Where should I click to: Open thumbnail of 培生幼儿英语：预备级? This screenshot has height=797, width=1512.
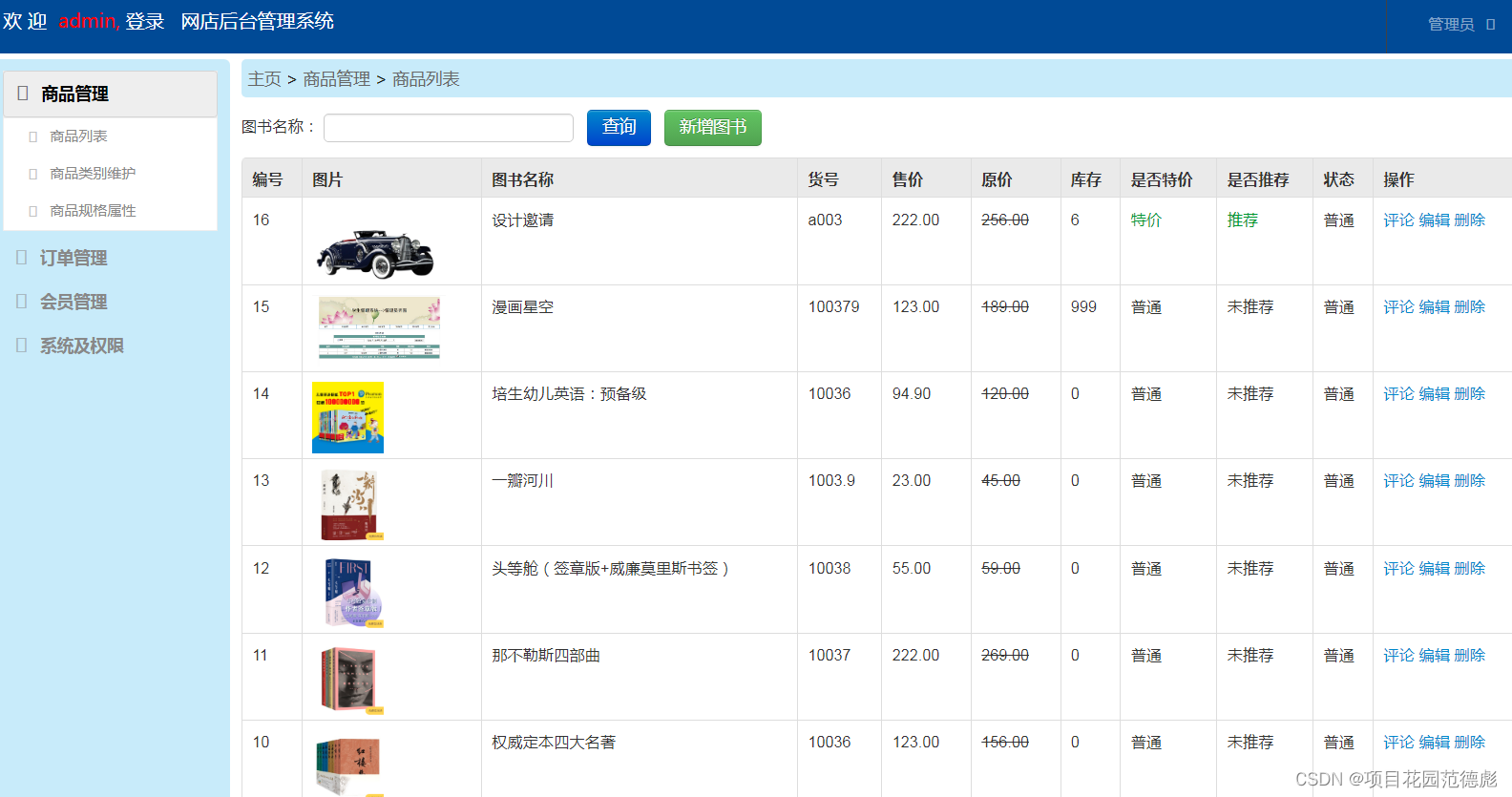click(x=347, y=417)
